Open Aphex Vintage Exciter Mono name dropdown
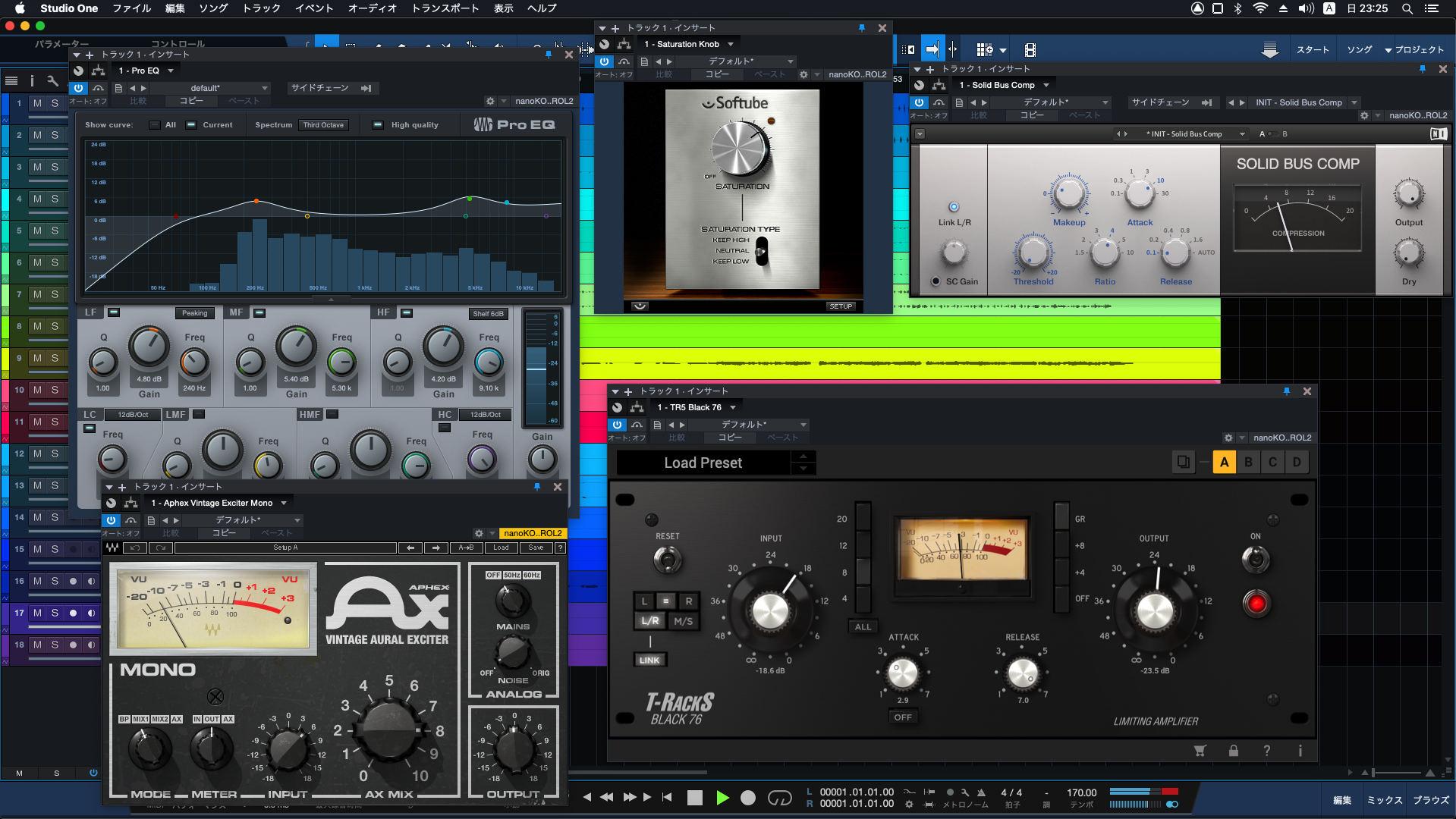This screenshot has height=819, width=1456. pyautogui.click(x=219, y=503)
